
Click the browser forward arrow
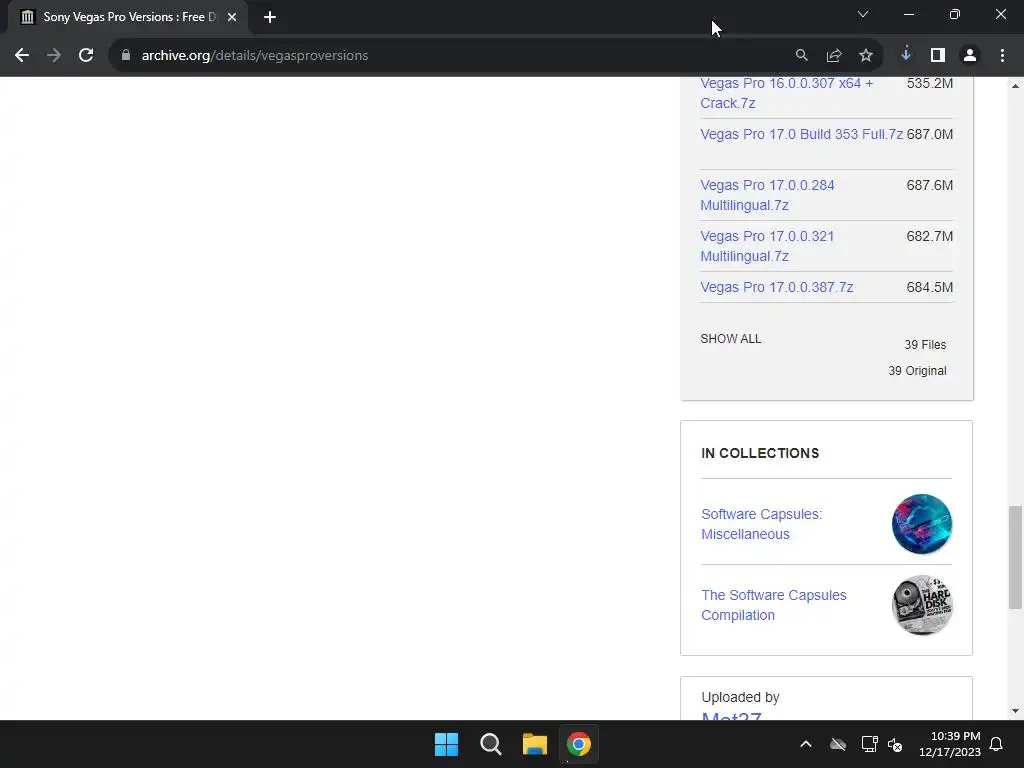point(54,56)
